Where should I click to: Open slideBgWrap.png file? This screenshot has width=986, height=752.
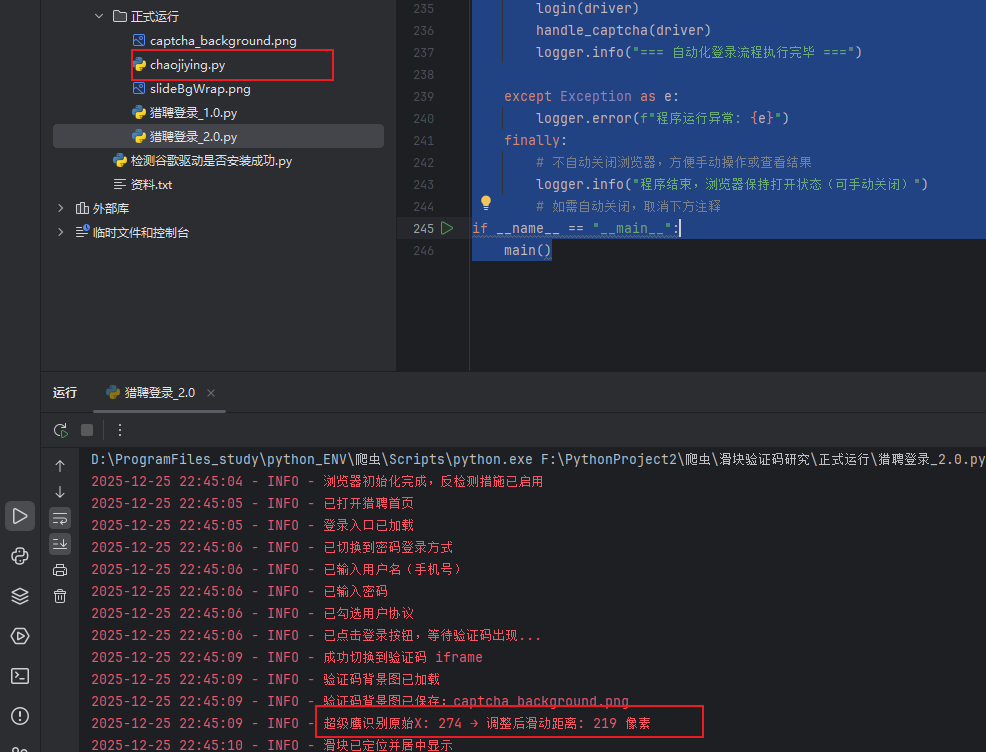click(200, 89)
